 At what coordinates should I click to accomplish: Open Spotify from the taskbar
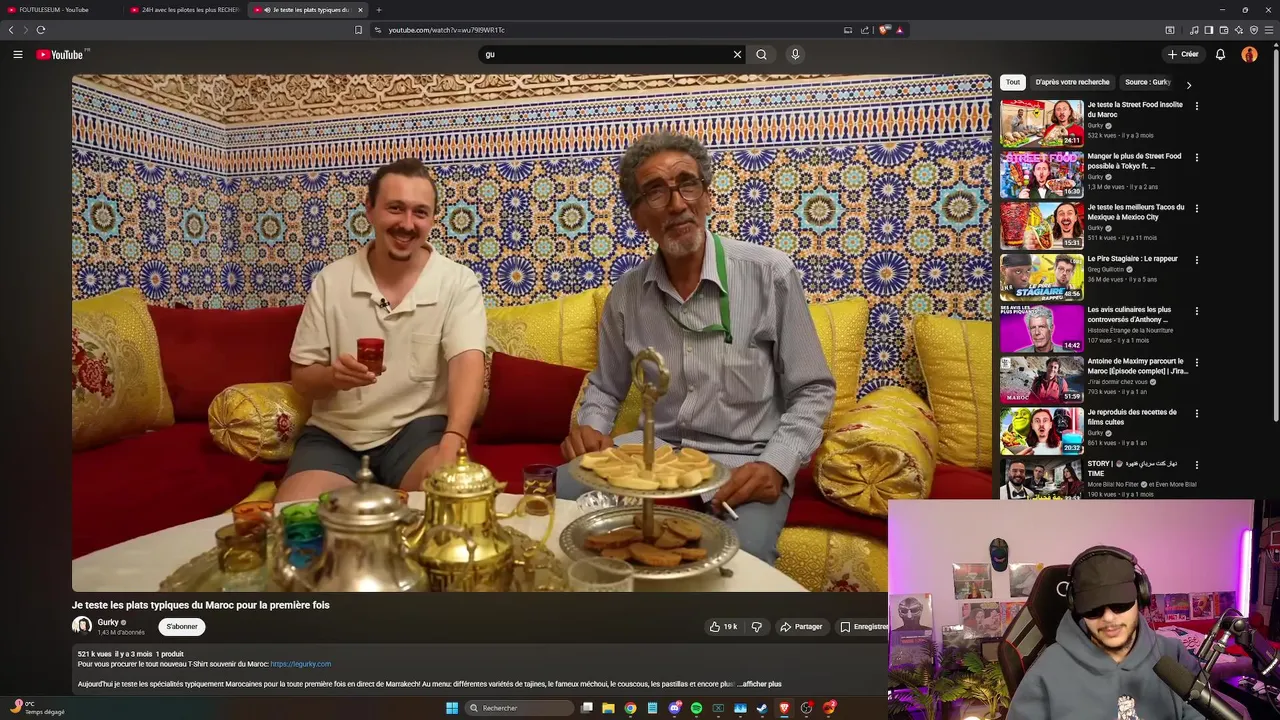[x=697, y=708]
